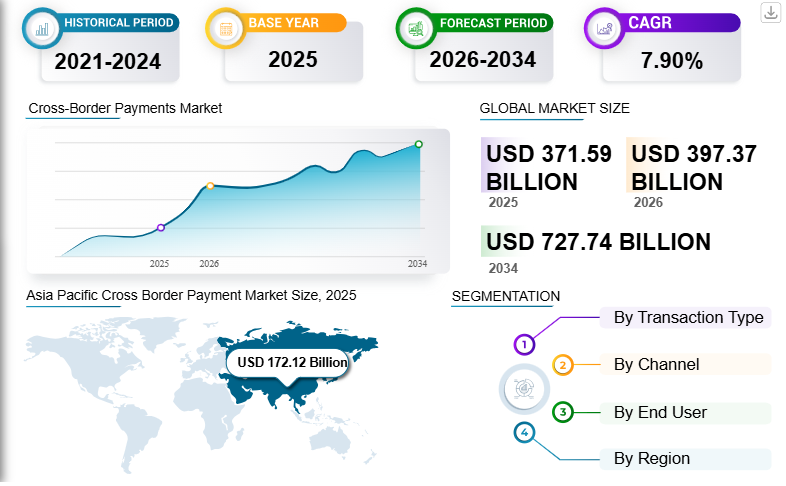Click the base year 2025 value

[293, 60]
